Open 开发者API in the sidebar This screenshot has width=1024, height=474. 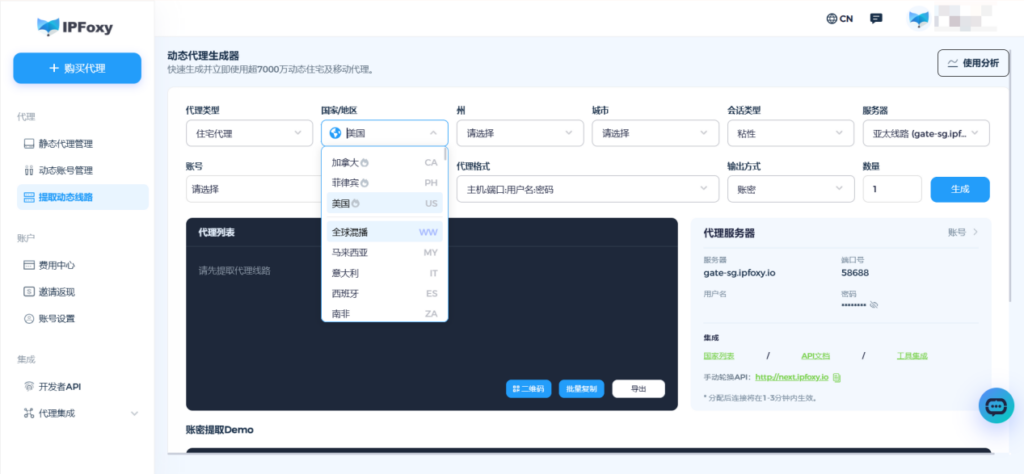58,386
